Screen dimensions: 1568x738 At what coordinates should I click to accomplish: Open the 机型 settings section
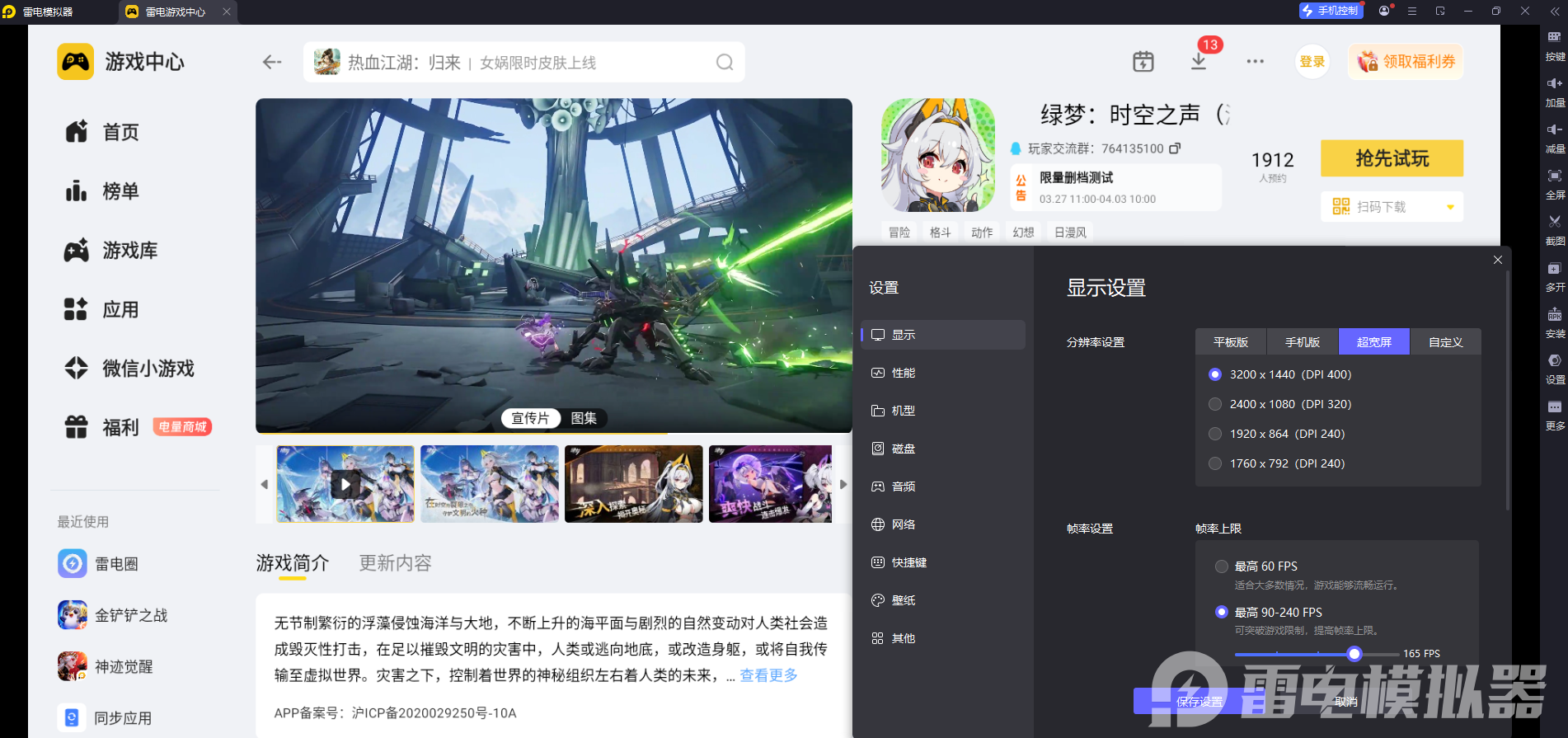(x=943, y=411)
